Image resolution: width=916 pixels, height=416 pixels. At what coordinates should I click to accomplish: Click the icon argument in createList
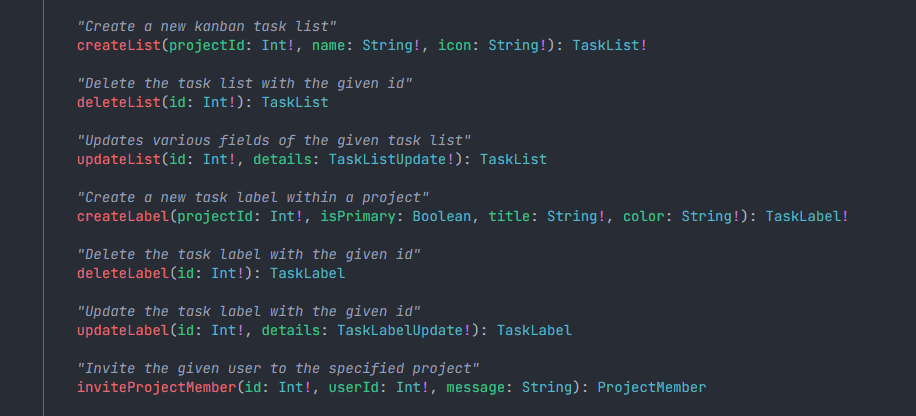[454, 45]
